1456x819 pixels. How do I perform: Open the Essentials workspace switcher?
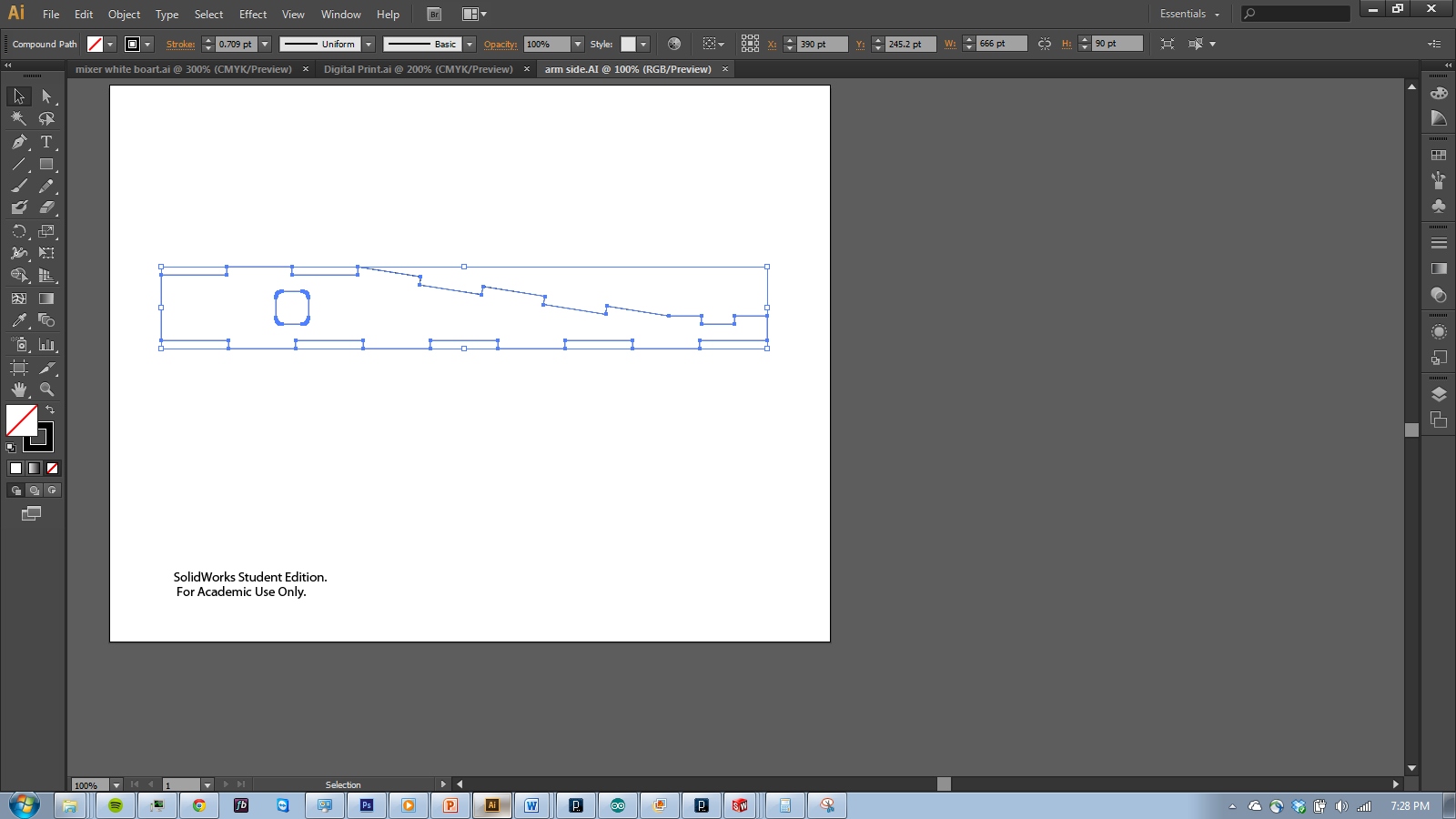pos(1189,14)
